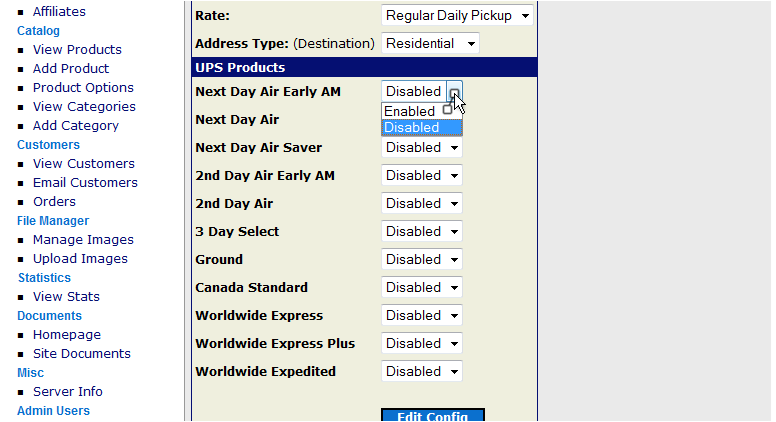Screen dimensions: 776x422
Task: Open the Address Type dropdown
Action: [430, 44]
